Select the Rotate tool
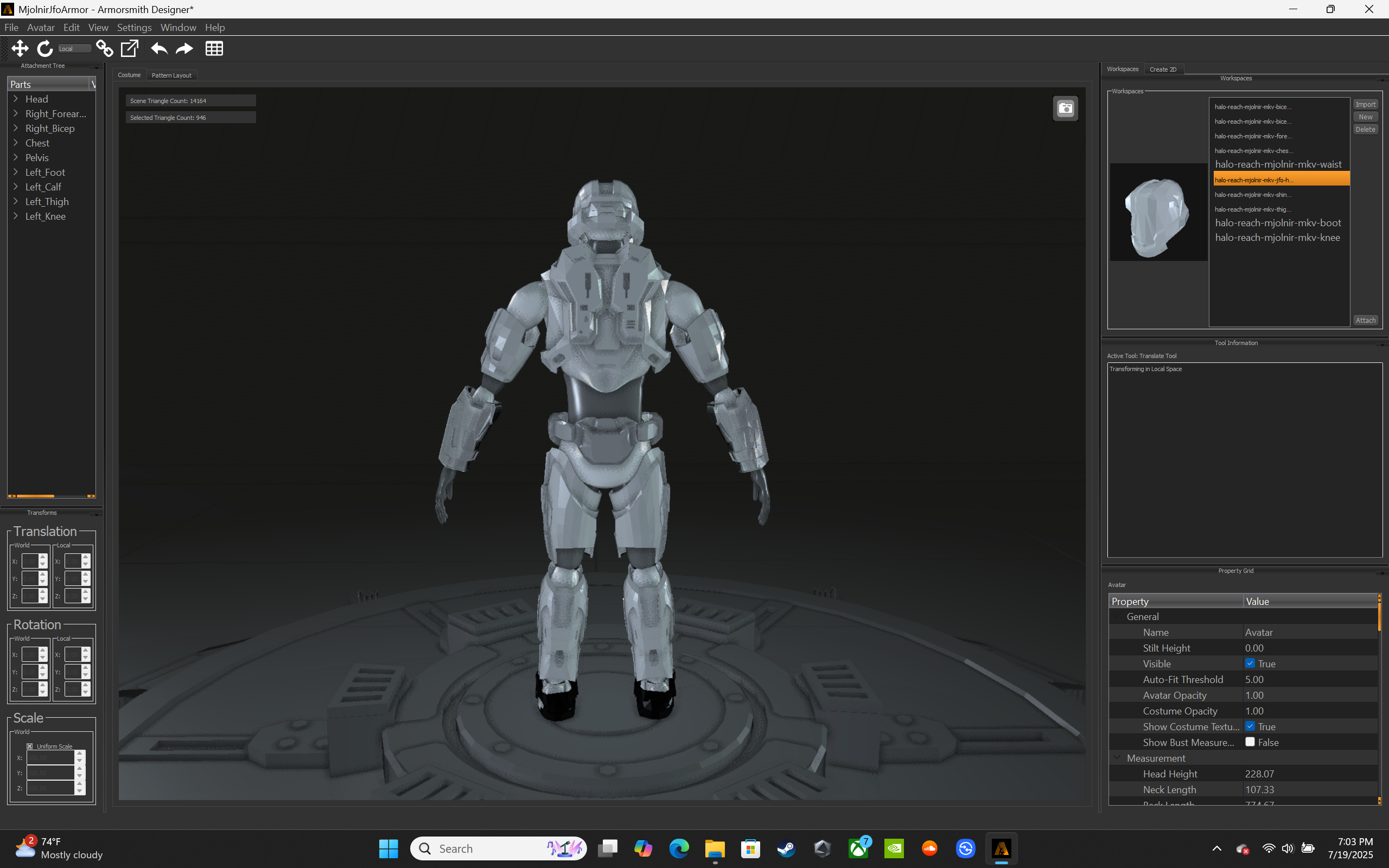The height and width of the screenshot is (868, 1389). click(45, 49)
